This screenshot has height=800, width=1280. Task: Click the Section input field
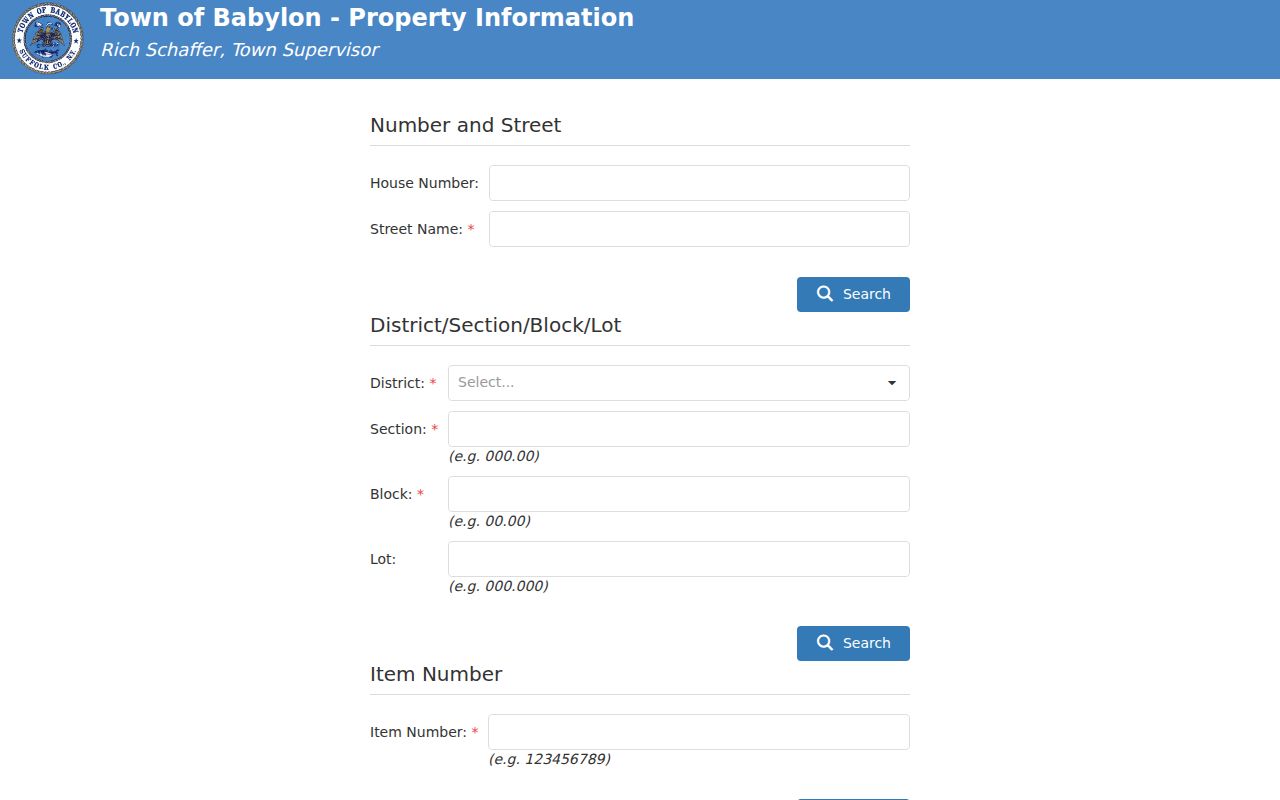point(679,429)
